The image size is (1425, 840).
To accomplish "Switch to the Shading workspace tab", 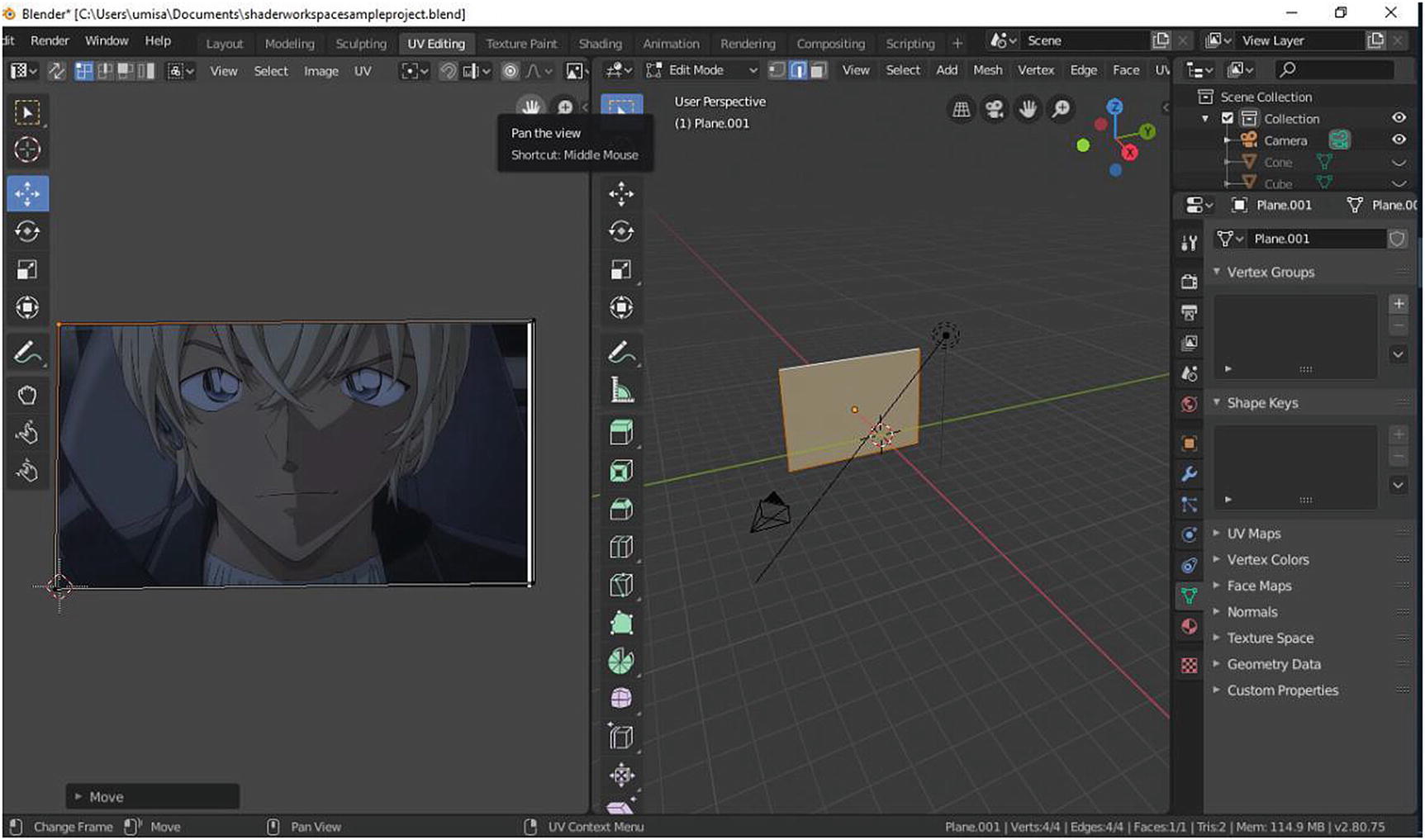I will point(600,44).
